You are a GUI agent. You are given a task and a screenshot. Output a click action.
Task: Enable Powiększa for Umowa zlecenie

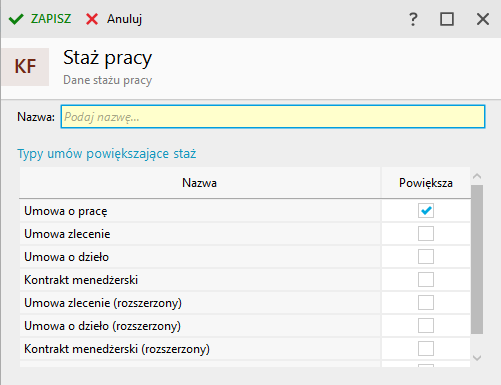tap(426, 234)
